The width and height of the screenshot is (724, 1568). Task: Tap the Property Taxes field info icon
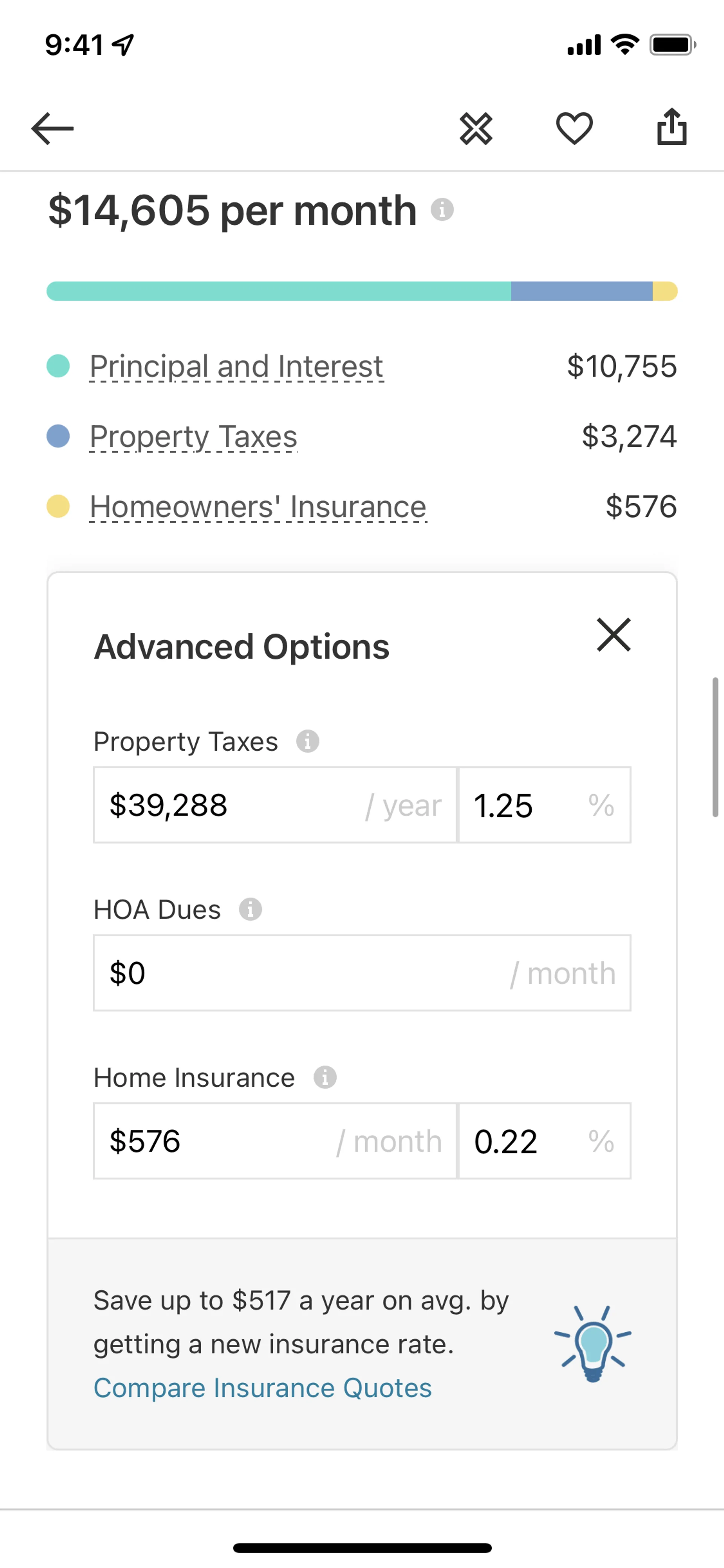pos(308,742)
